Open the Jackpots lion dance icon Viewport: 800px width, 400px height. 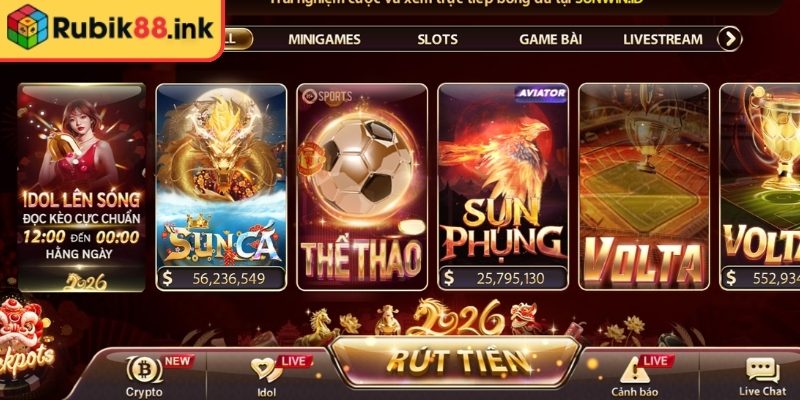coord(27,337)
